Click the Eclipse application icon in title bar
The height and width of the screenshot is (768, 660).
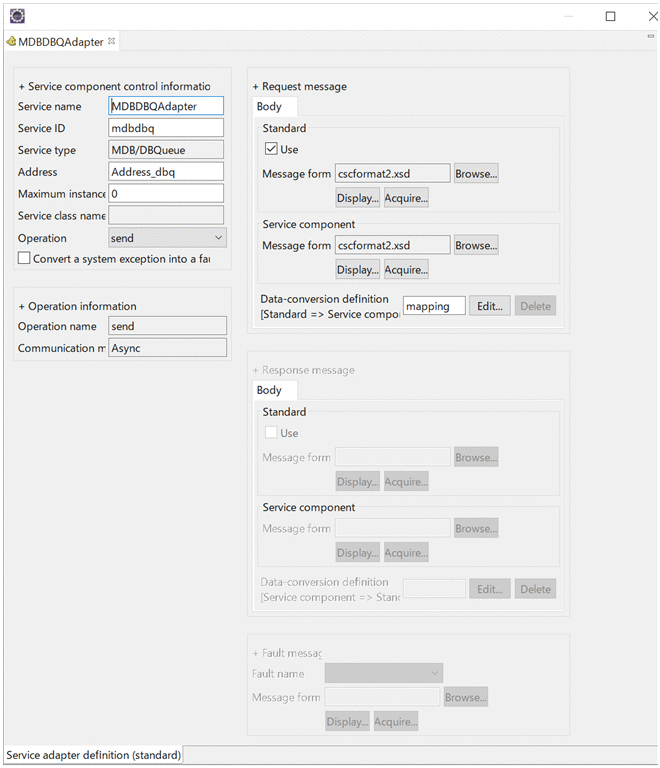[17, 16]
